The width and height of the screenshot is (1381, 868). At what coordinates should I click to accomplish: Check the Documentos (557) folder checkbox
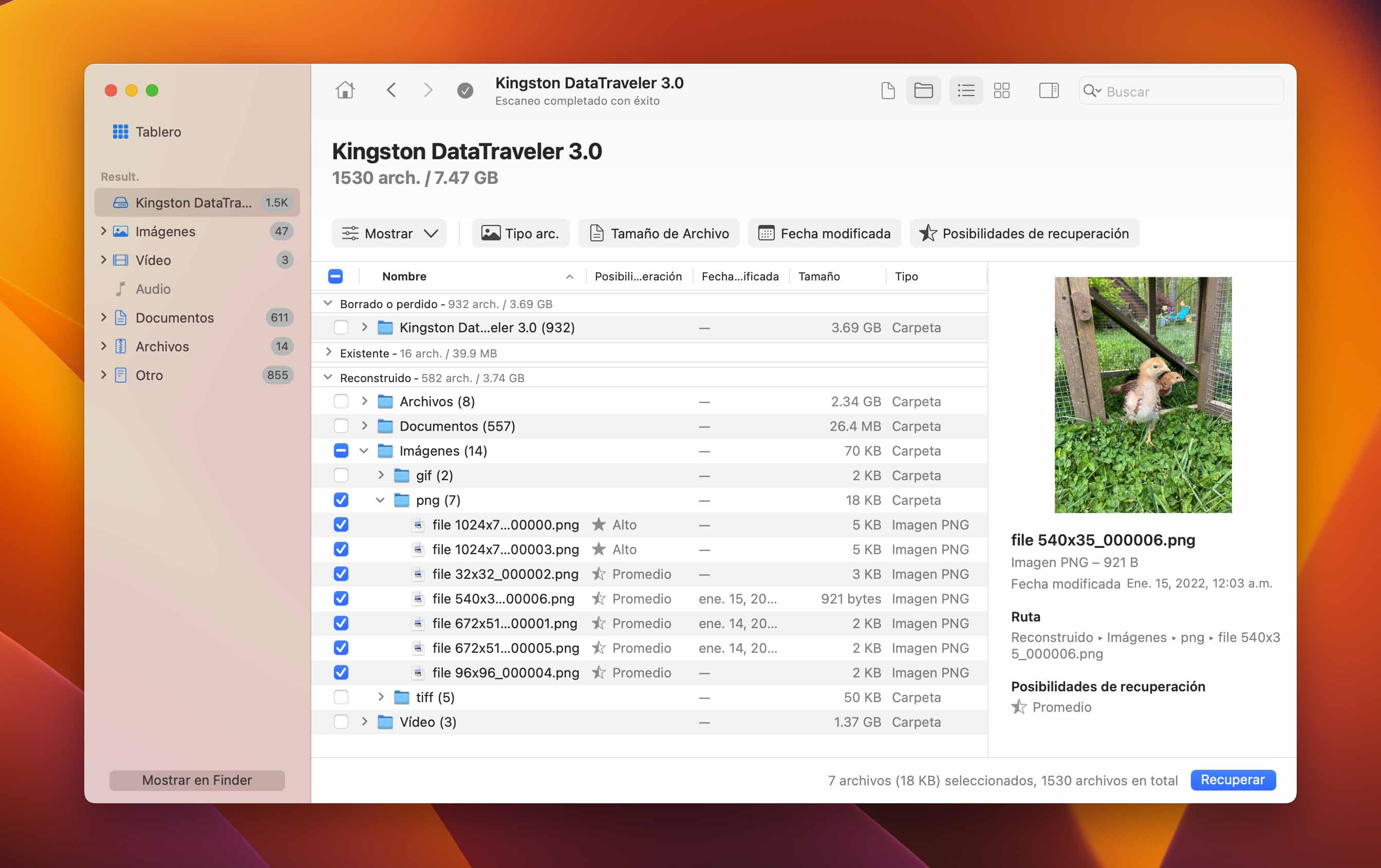(x=341, y=426)
